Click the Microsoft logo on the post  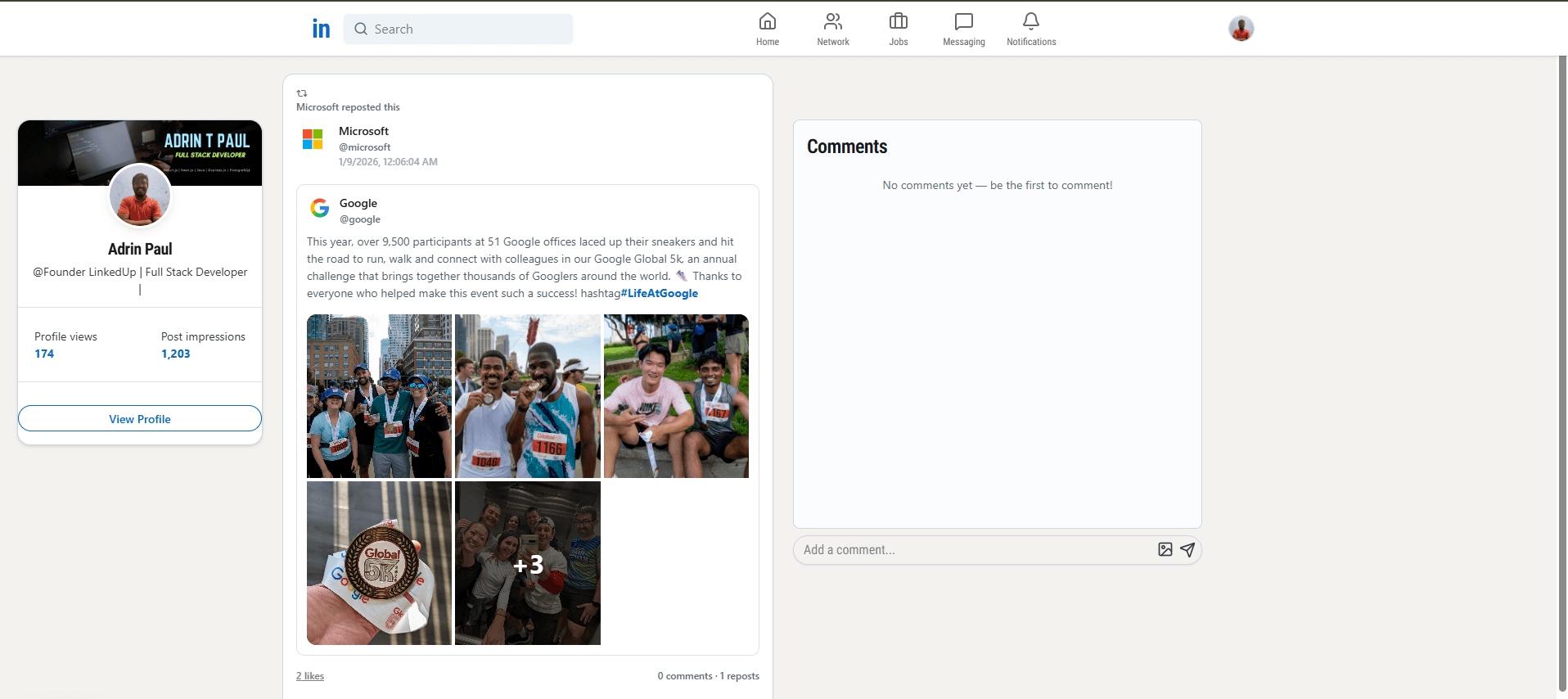(x=313, y=139)
